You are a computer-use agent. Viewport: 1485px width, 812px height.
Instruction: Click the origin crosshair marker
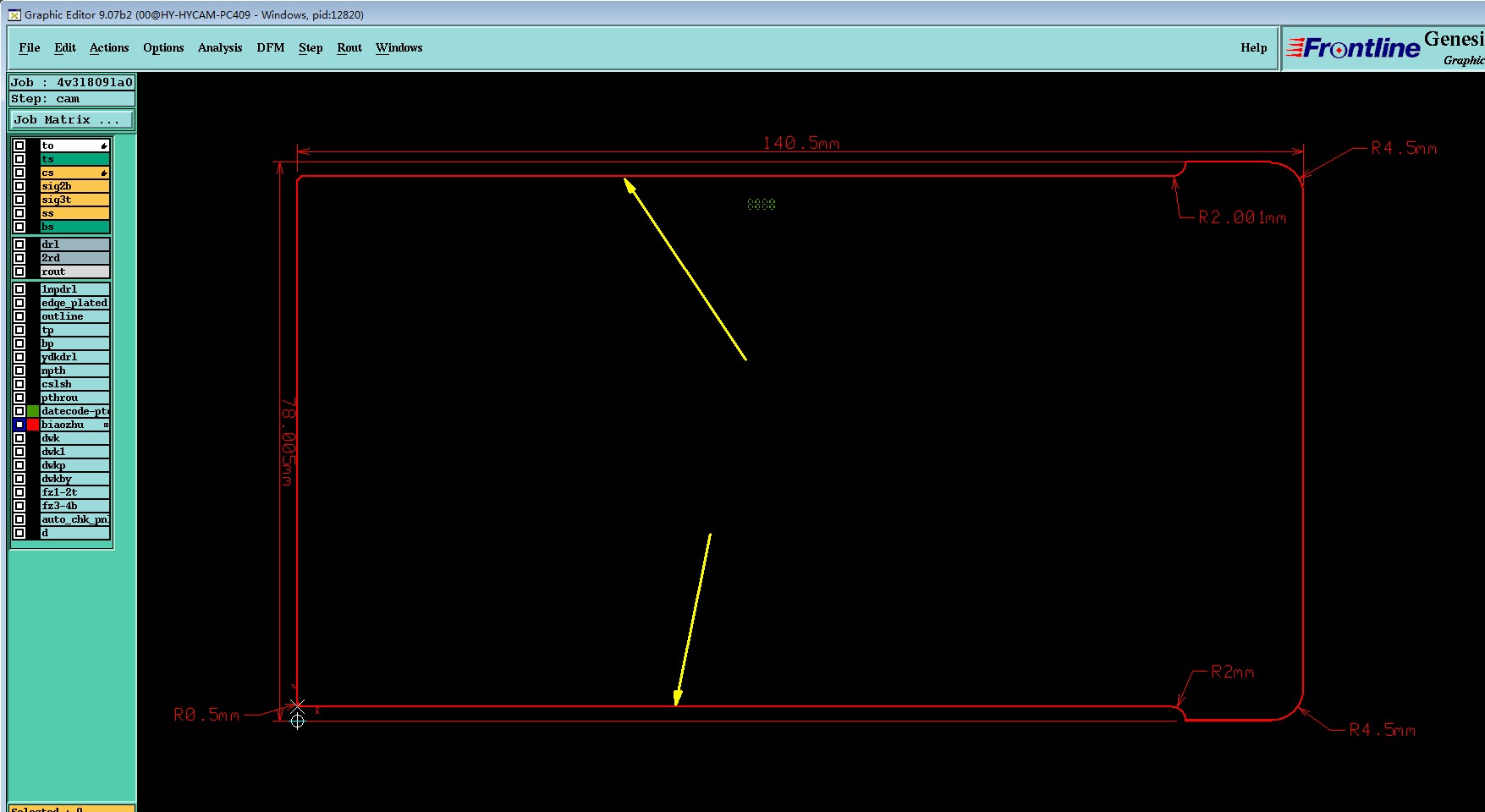[x=297, y=721]
